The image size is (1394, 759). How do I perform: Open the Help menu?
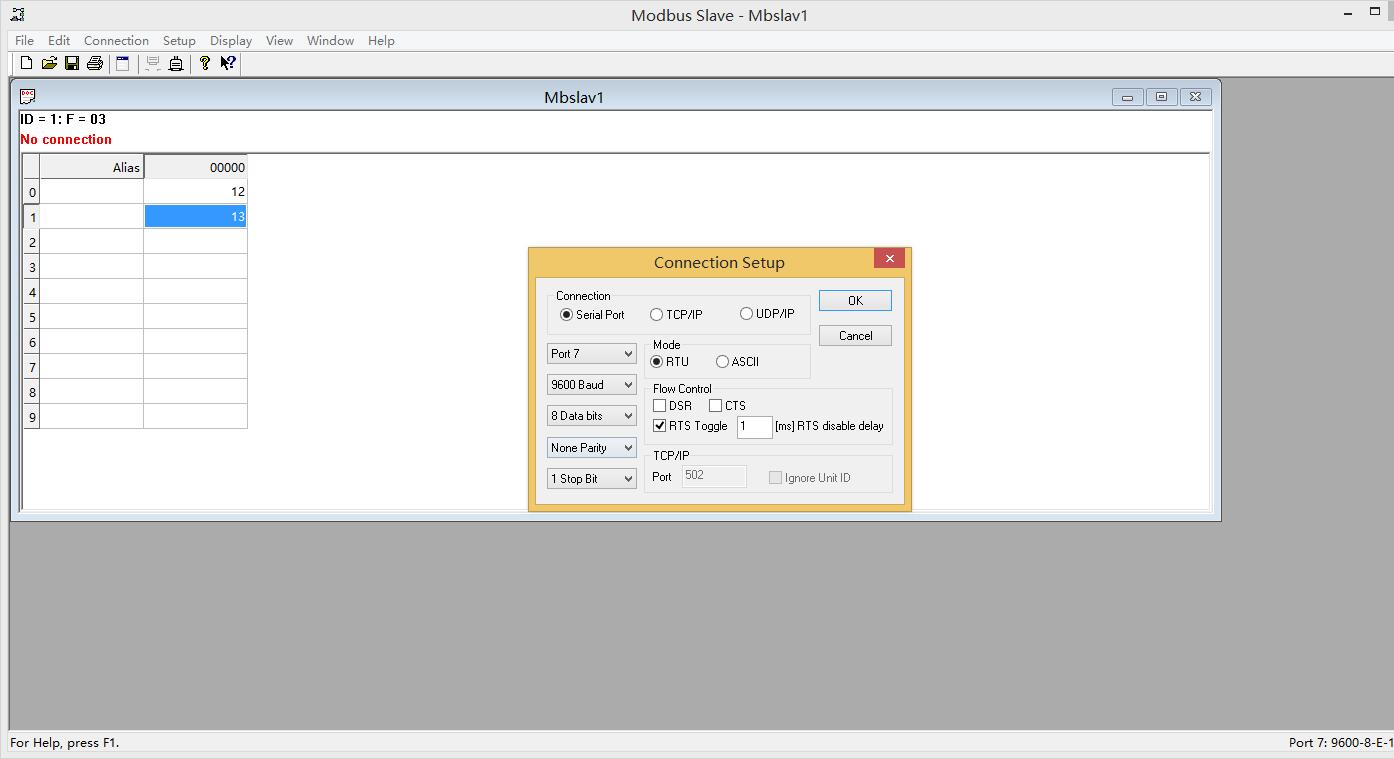pyautogui.click(x=381, y=40)
